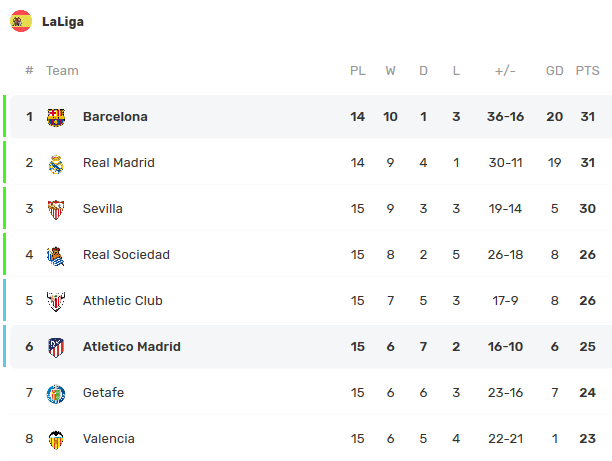Click the +/- goals column header
This screenshot has height=461, width=612.
click(x=505, y=71)
